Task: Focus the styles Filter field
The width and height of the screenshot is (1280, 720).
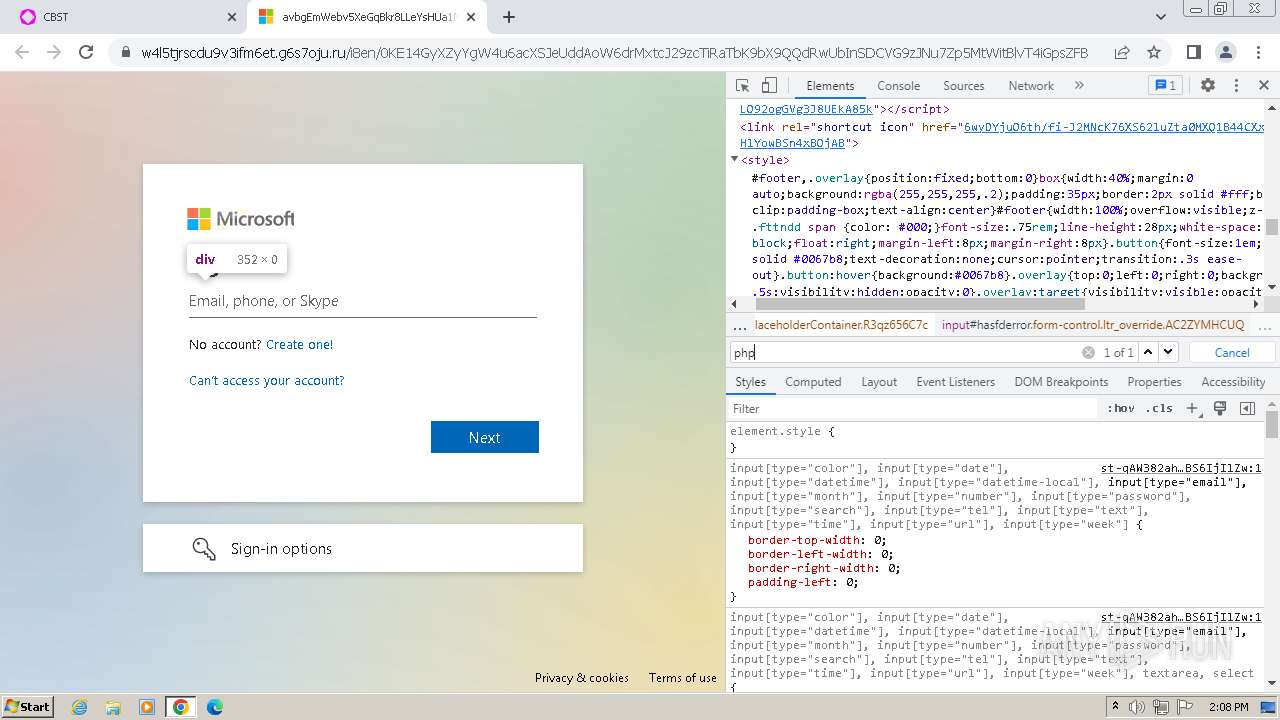Action: click(912, 409)
